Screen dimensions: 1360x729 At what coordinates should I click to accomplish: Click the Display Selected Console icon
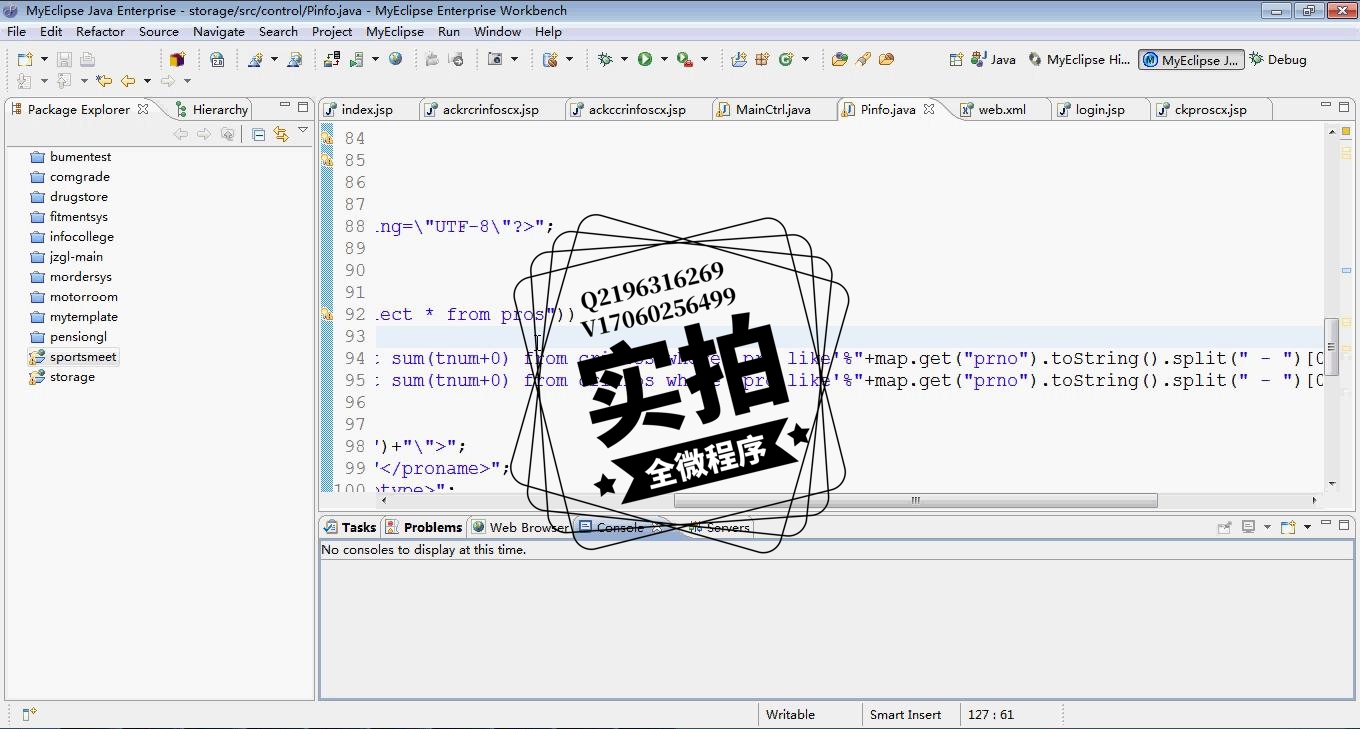pyautogui.click(x=1248, y=527)
